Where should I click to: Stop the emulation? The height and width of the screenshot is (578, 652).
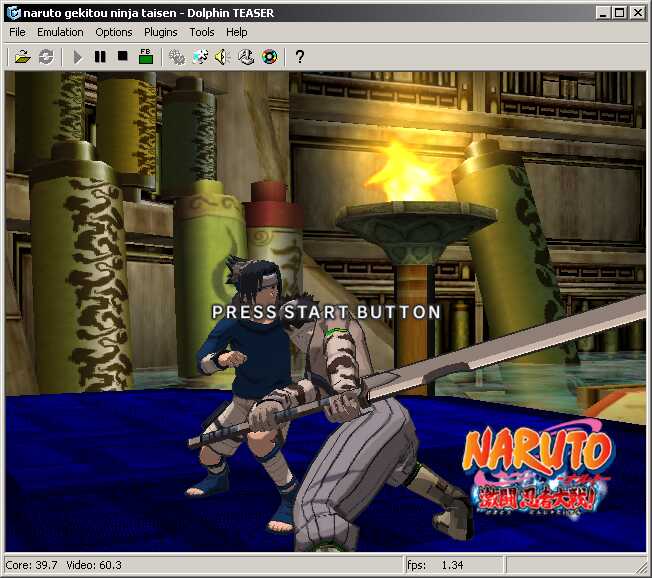[x=123, y=56]
